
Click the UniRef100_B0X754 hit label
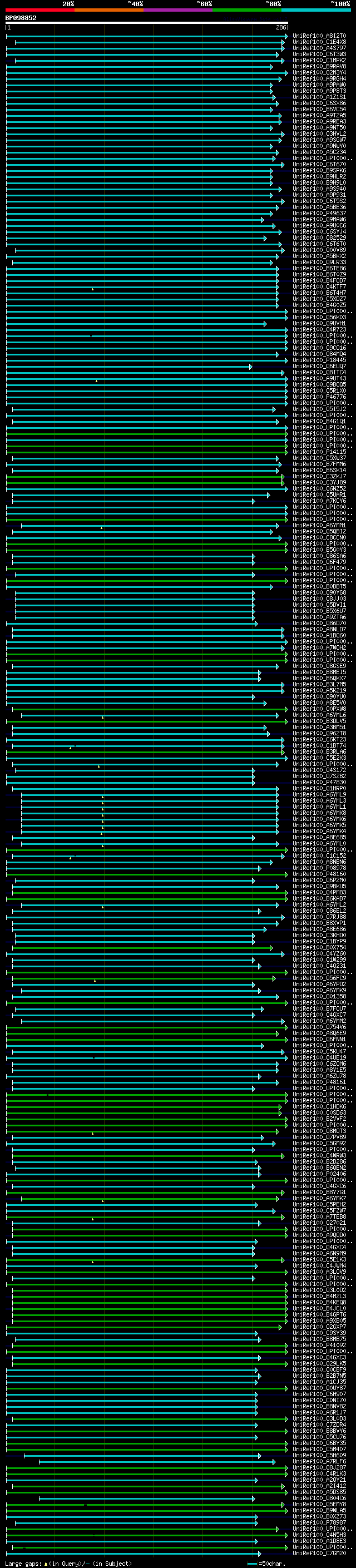[319, 948]
